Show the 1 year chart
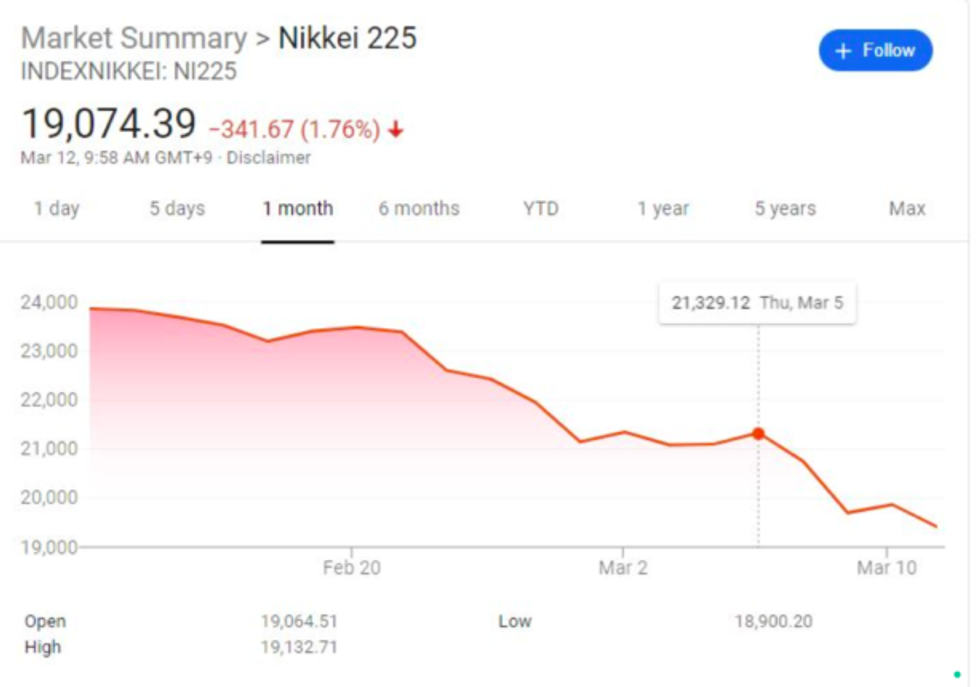The height and width of the screenshot is (687, 980). click(664, 209)
